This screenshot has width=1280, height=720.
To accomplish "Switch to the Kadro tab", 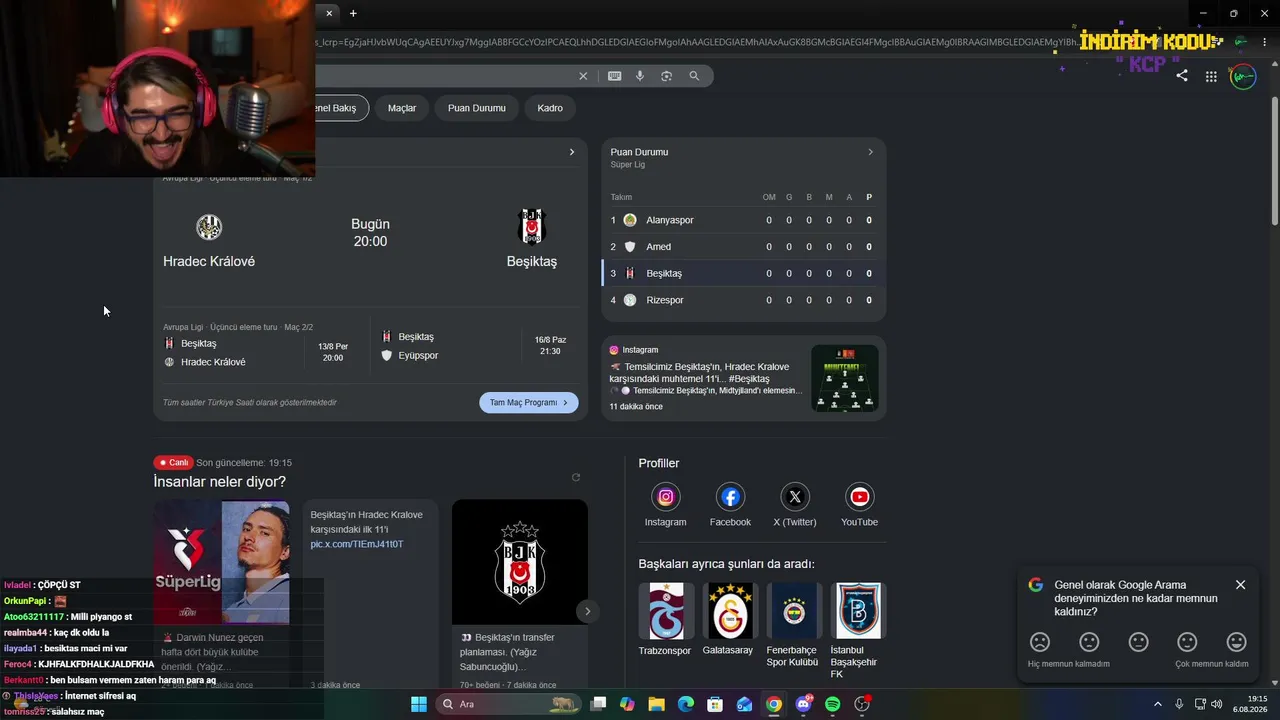I will coord(550,108).
